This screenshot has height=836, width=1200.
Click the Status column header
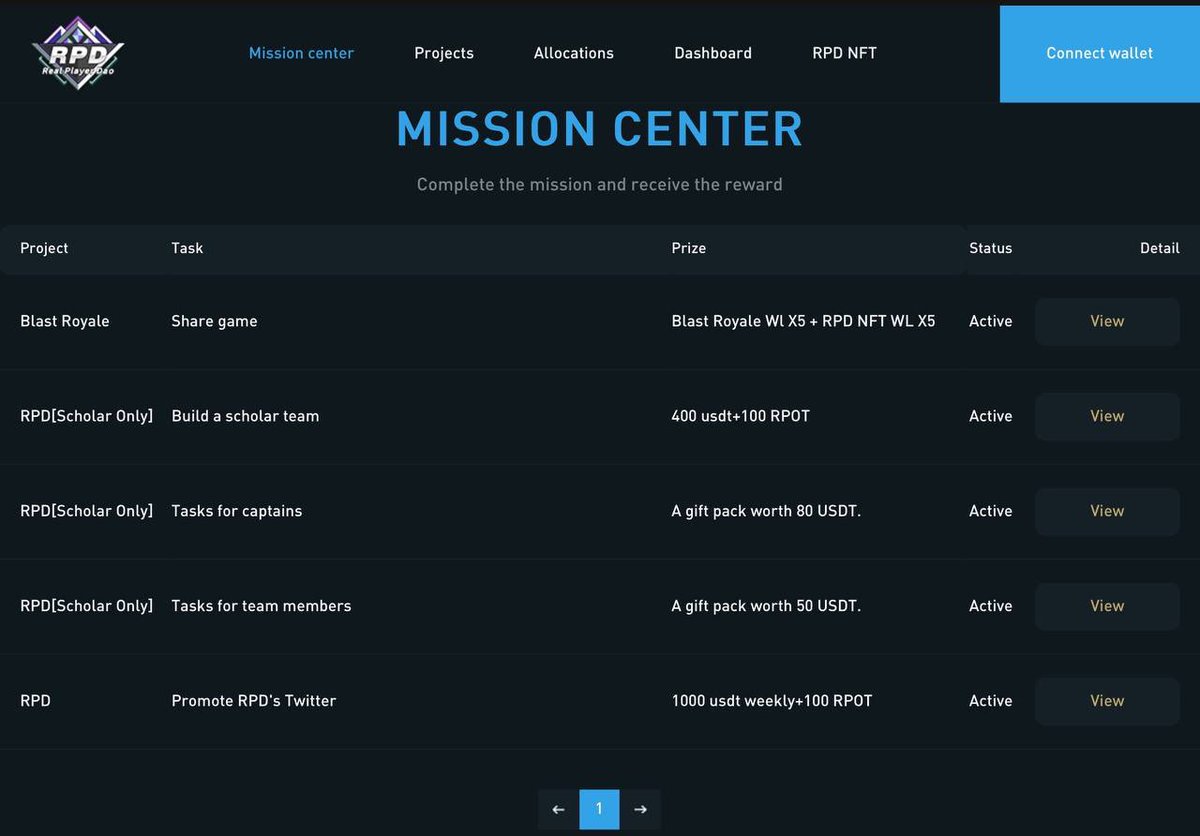point(991,248)
